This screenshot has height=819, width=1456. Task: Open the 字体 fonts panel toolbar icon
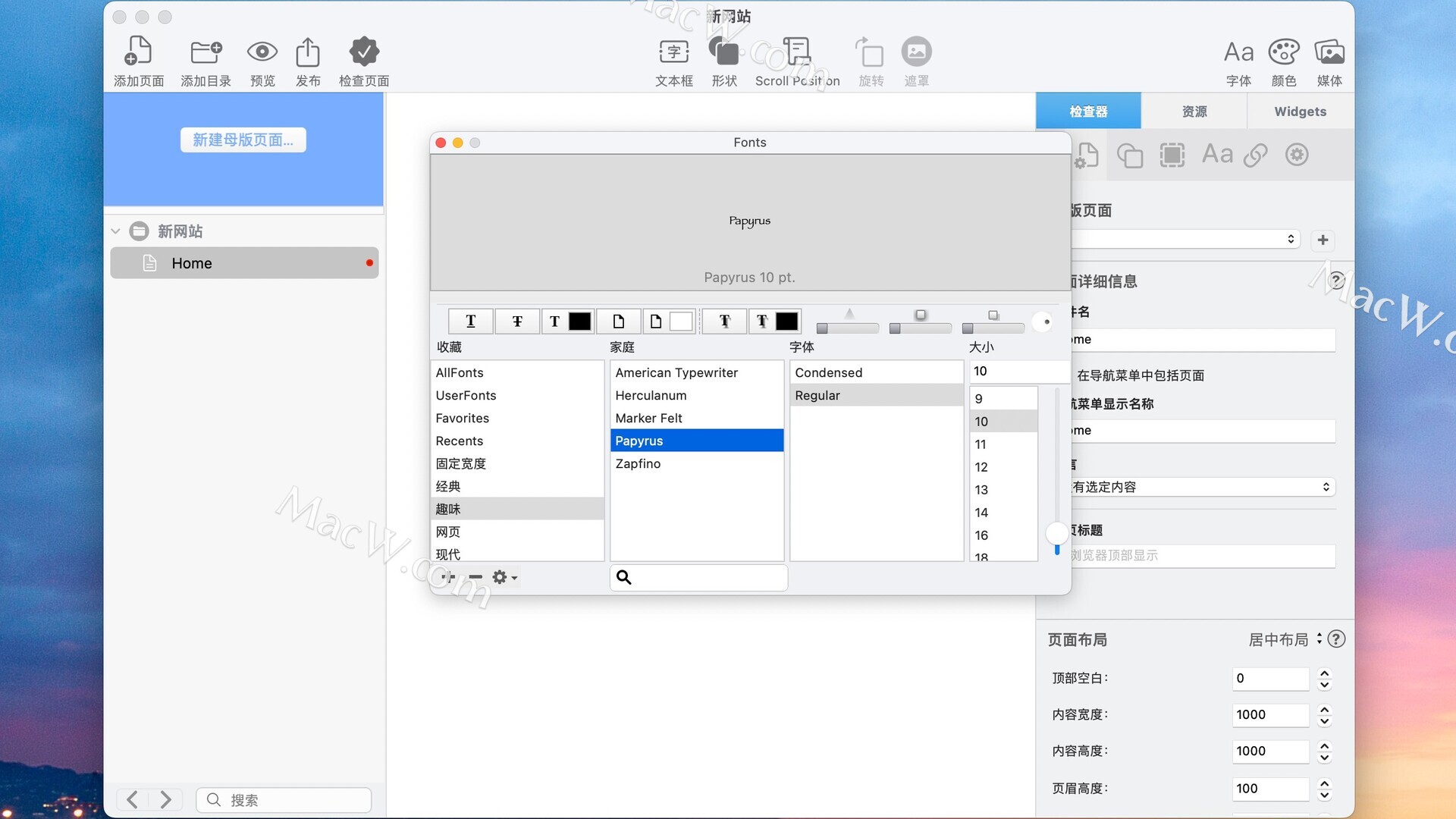(1238, 52)
